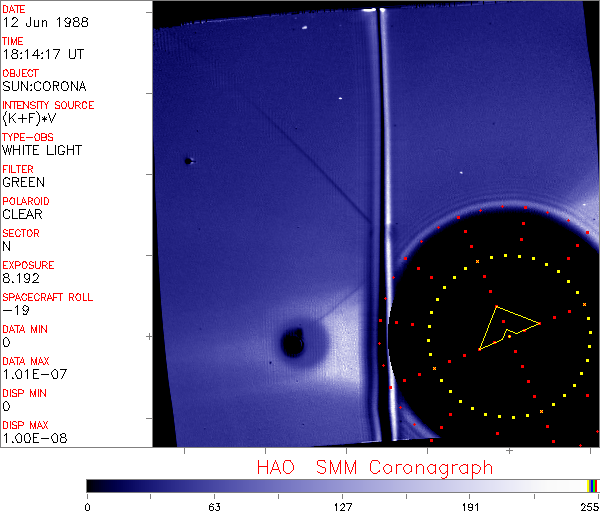Click the '191' tick label under the color bar
Viewport: 600px width, 512px height.
[468, 506]
